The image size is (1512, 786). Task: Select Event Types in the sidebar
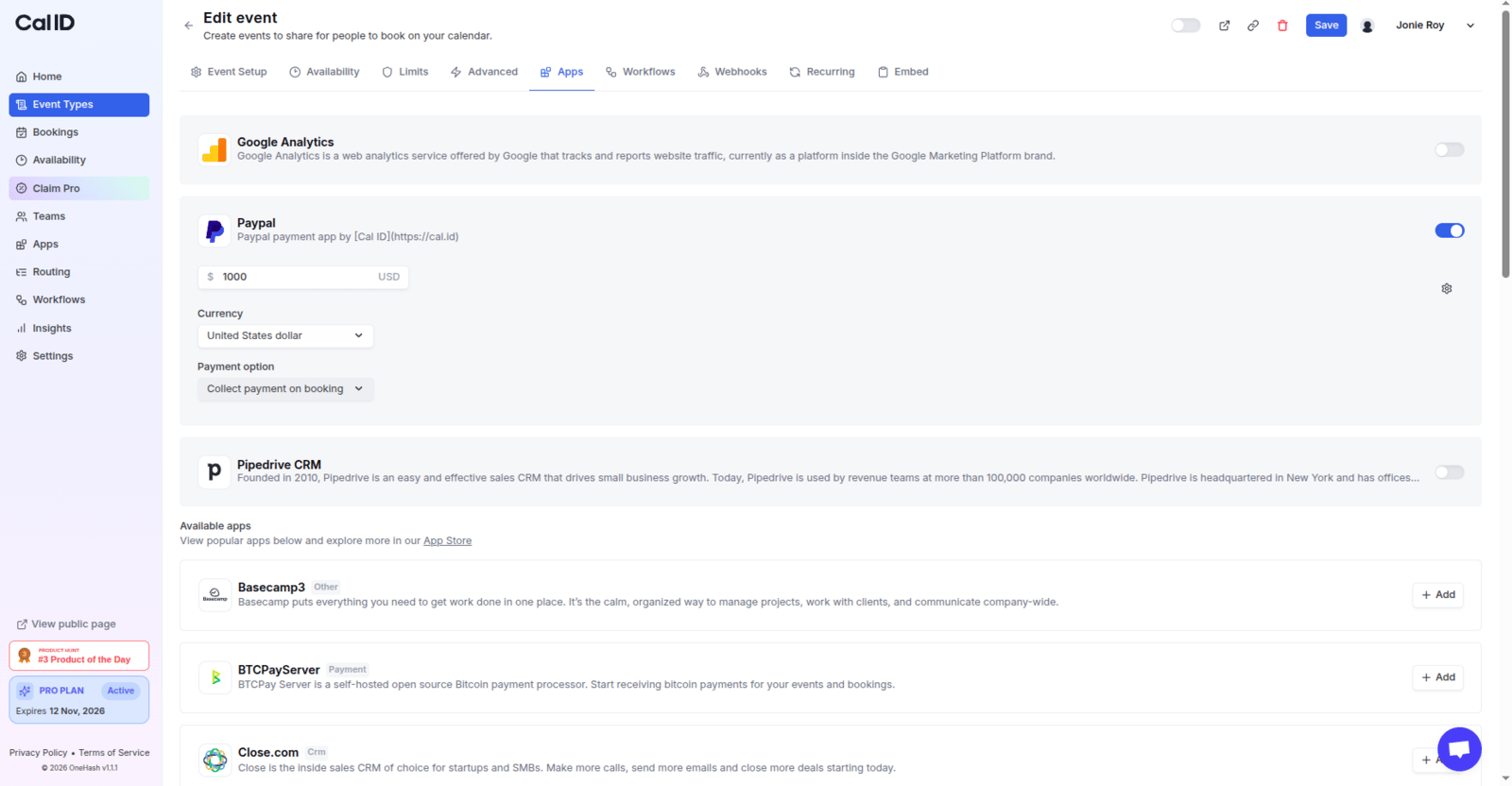(79, 105)
